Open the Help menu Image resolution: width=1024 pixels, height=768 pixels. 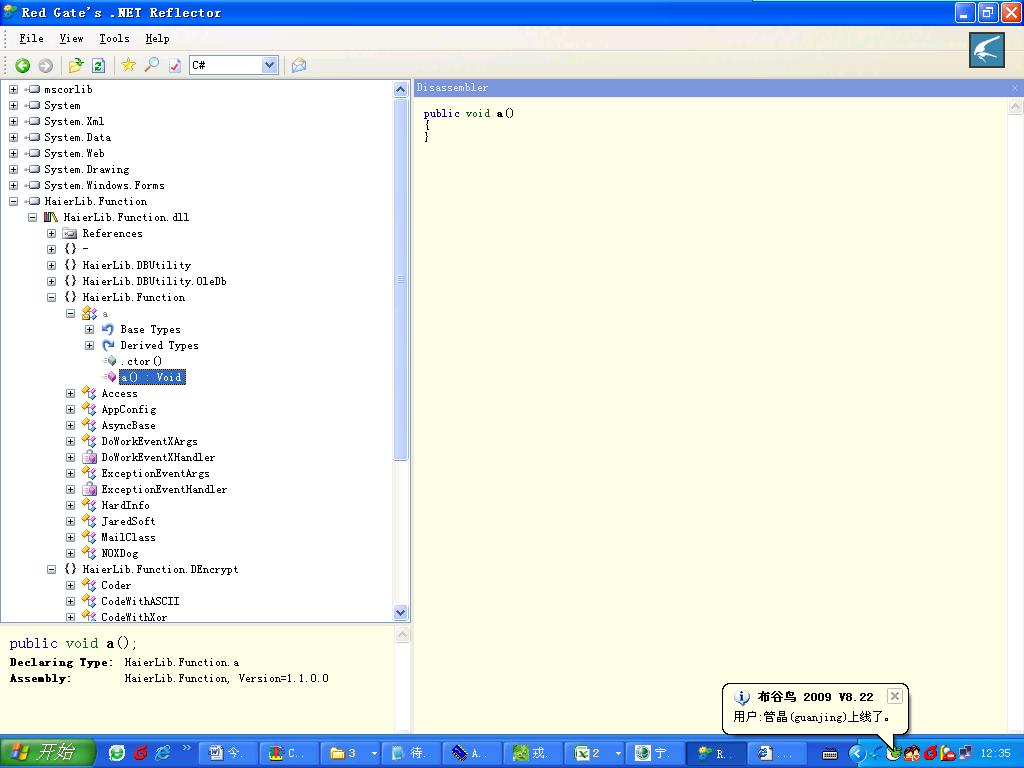click(x=157, y=39)
